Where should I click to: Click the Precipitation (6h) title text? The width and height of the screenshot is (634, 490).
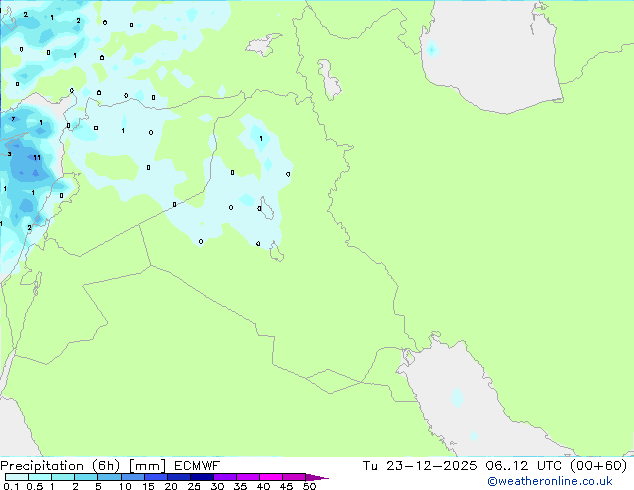pyautogui.click(x=60, y=466)
